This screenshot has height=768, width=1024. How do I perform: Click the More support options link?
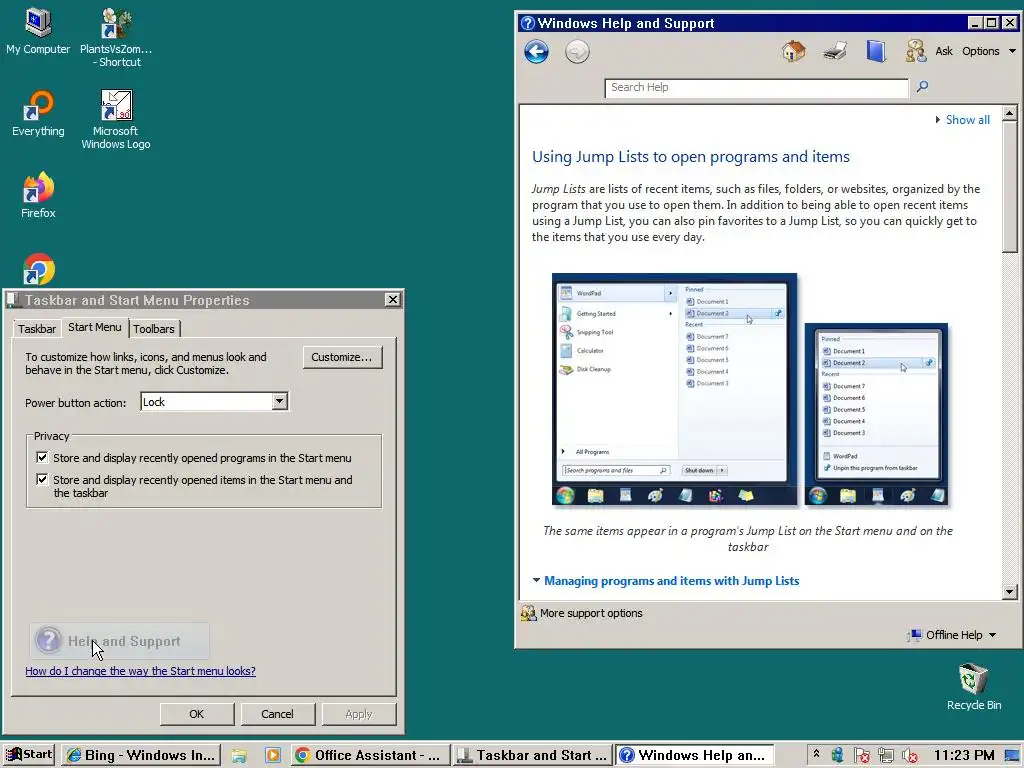[x=591, y=613]
